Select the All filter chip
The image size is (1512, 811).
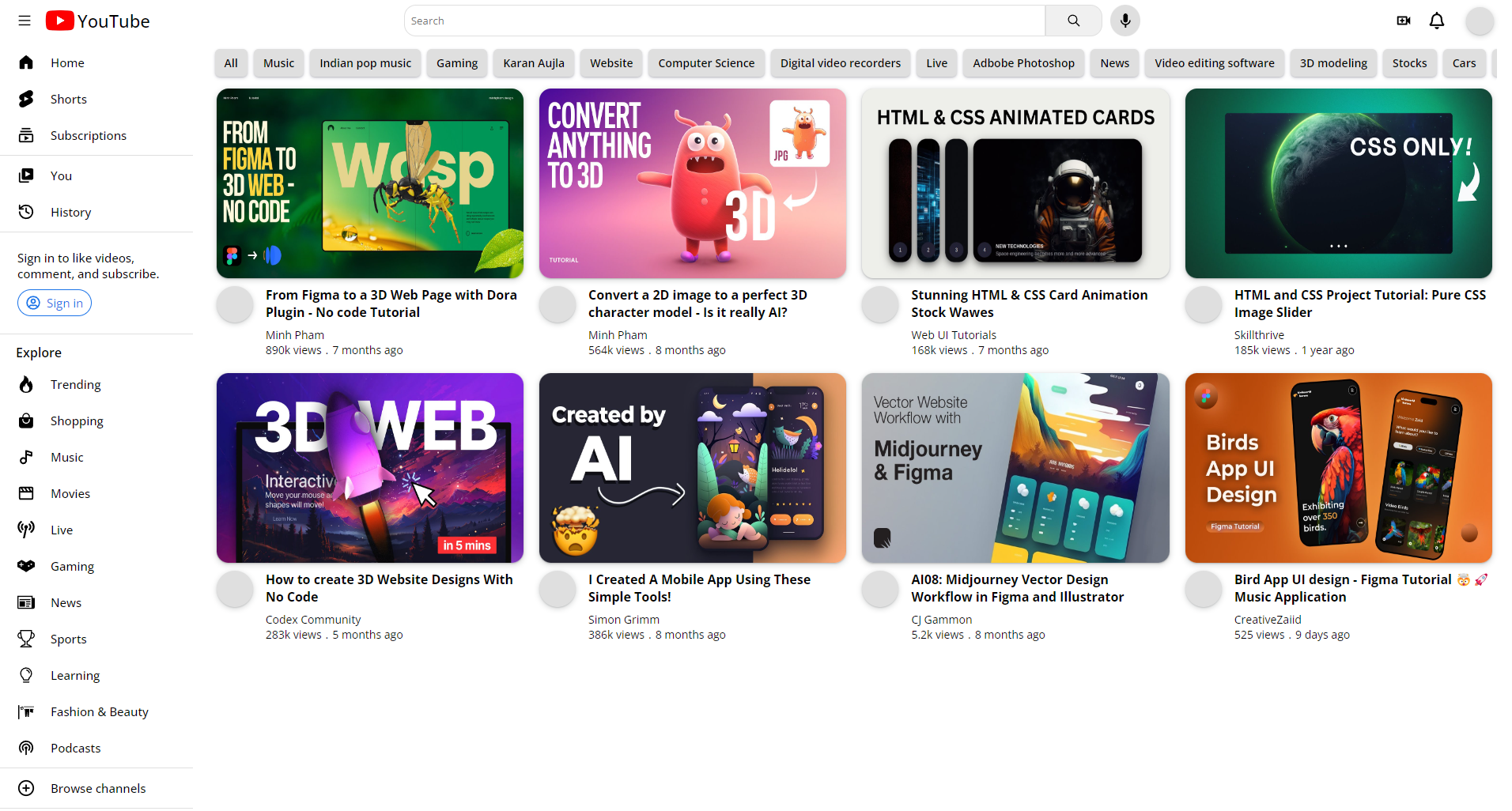(x=231, y=63)
